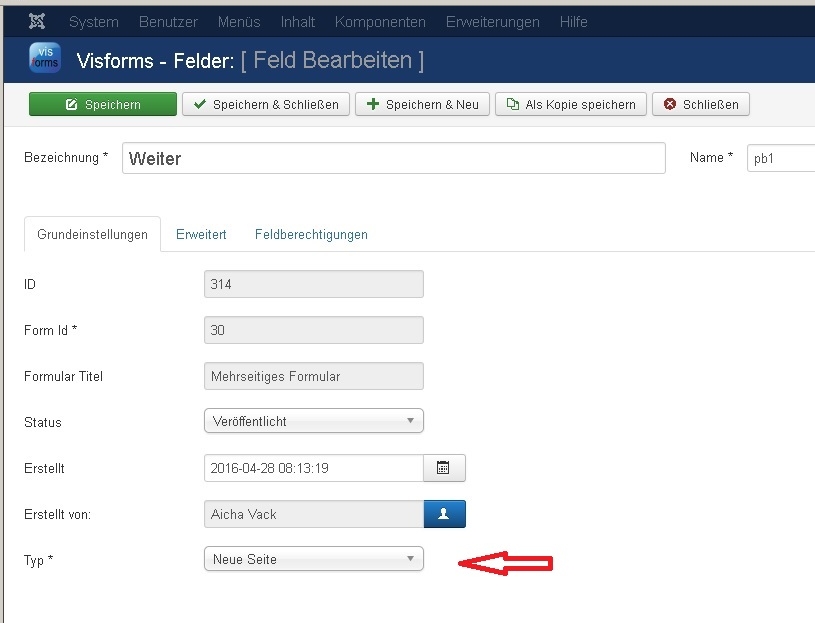Click the Formular Titel field
Viewport: 815px width, 623px height.
(314, 376)
